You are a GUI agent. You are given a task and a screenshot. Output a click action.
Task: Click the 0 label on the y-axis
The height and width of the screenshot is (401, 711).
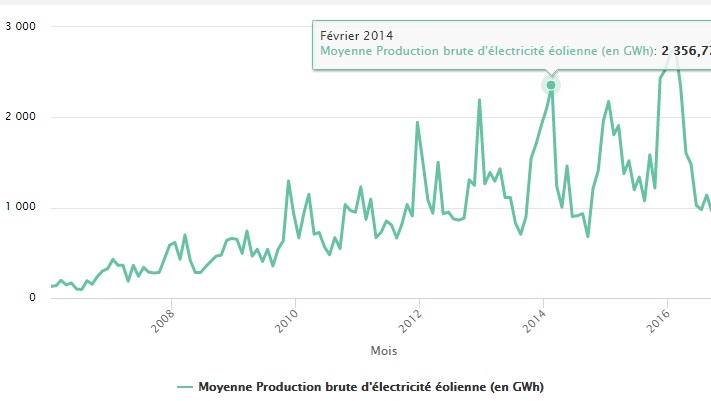click(34, 298)
